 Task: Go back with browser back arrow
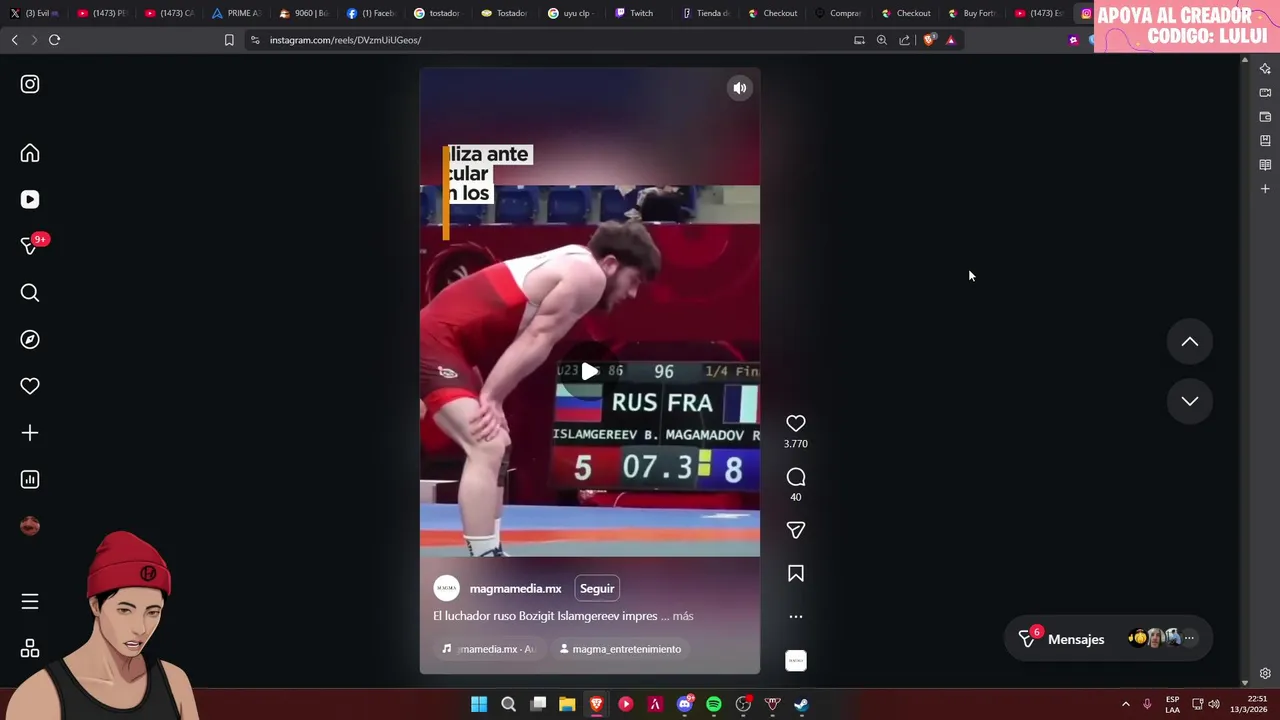click(14, 40)
